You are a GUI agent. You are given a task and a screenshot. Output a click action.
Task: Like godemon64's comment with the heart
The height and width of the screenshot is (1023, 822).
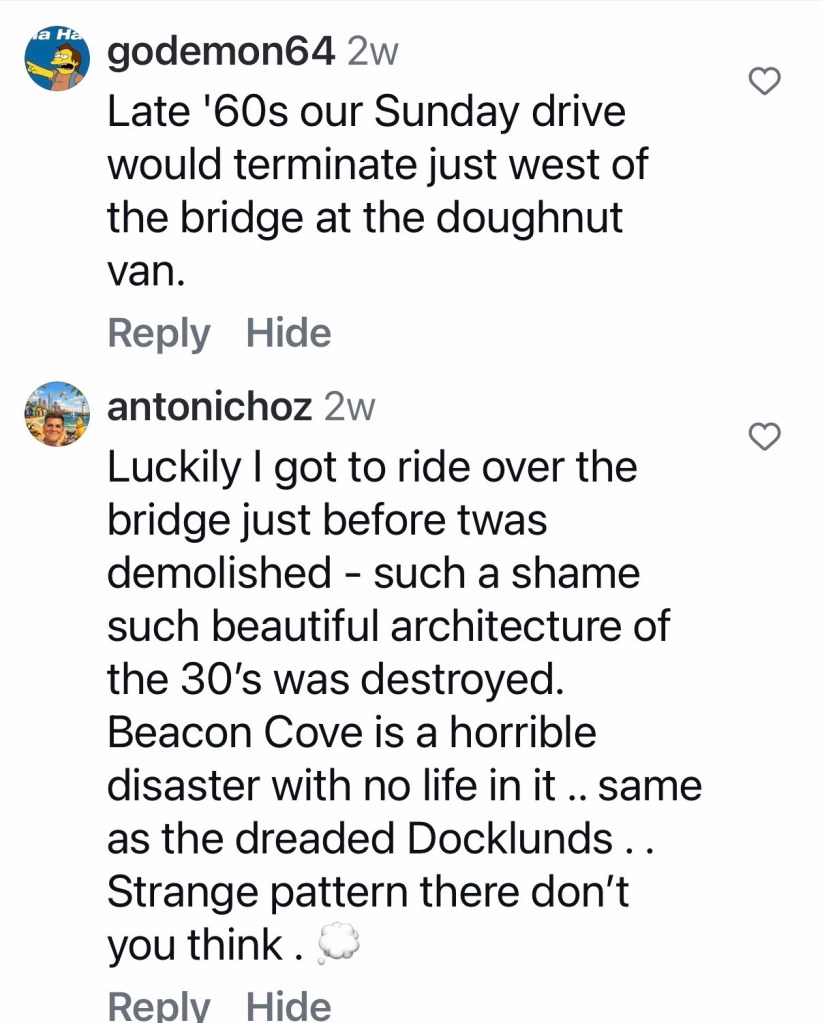[x=765, y=81]
